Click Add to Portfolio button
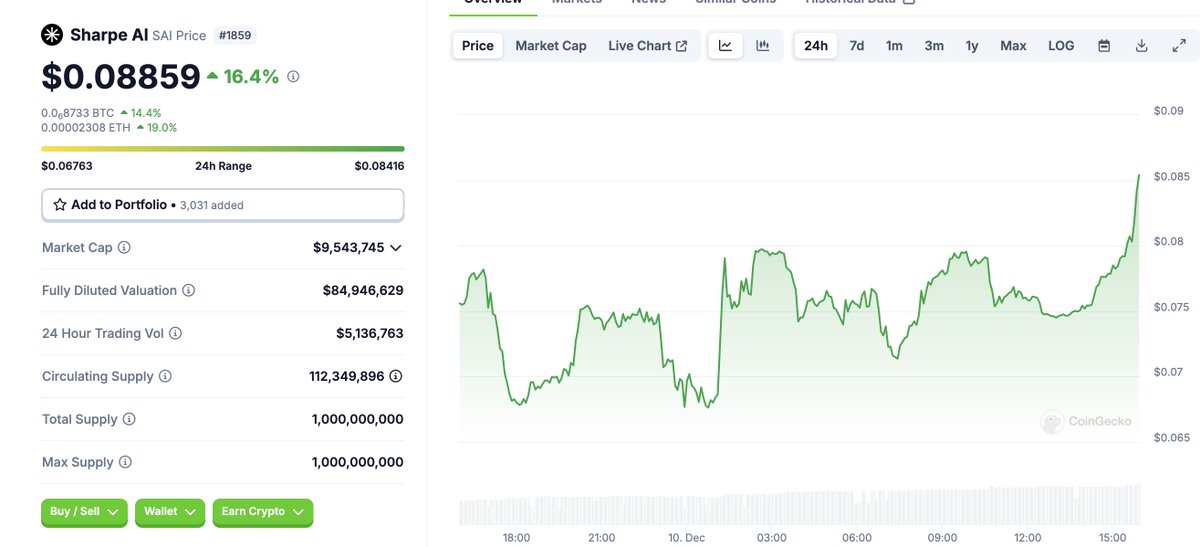Screen dimensions: 1200x547 (222, 205)
